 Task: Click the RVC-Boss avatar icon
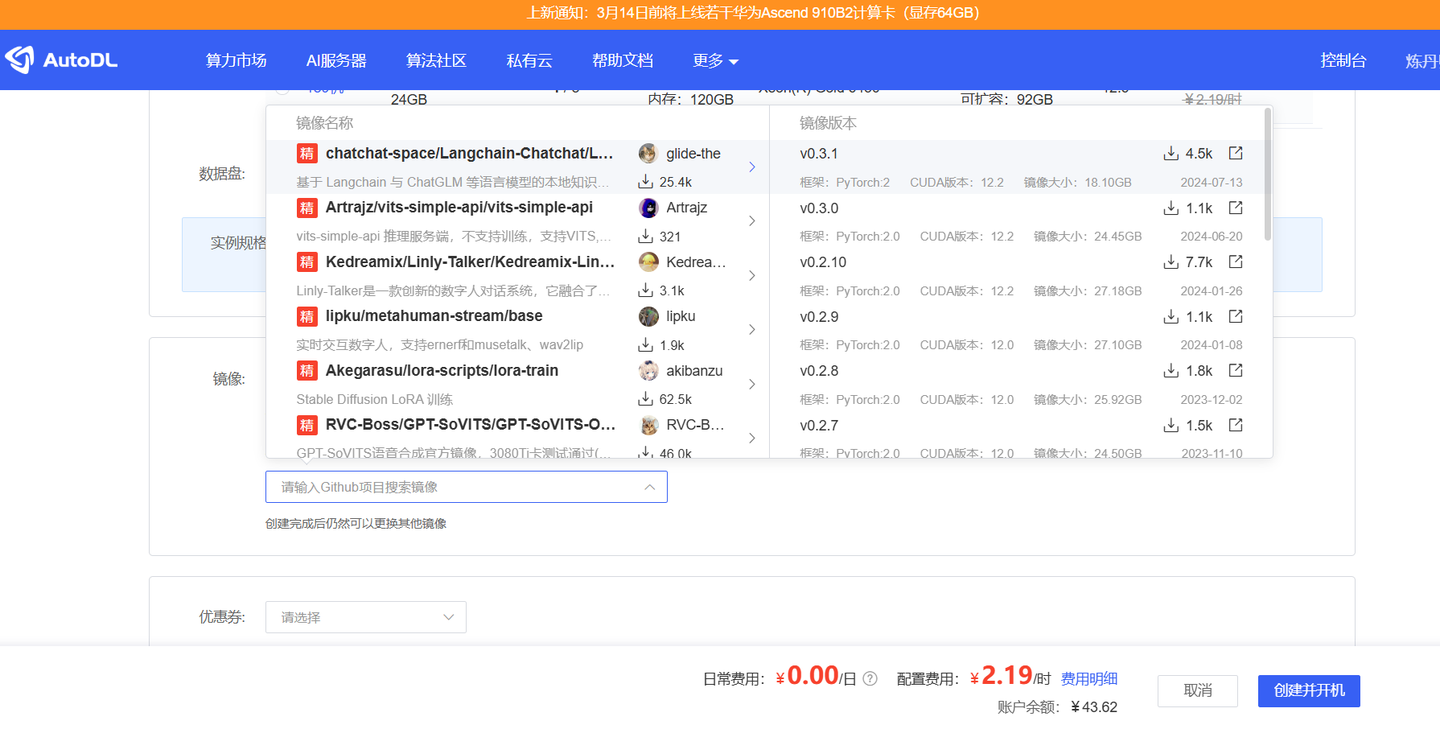(x=651, y=424)
